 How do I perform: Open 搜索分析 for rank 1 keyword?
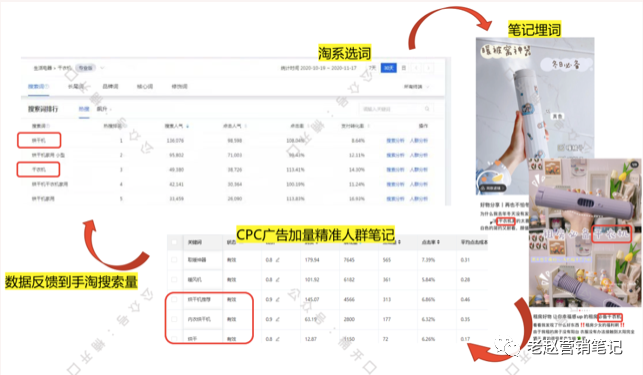click(395, 140)
